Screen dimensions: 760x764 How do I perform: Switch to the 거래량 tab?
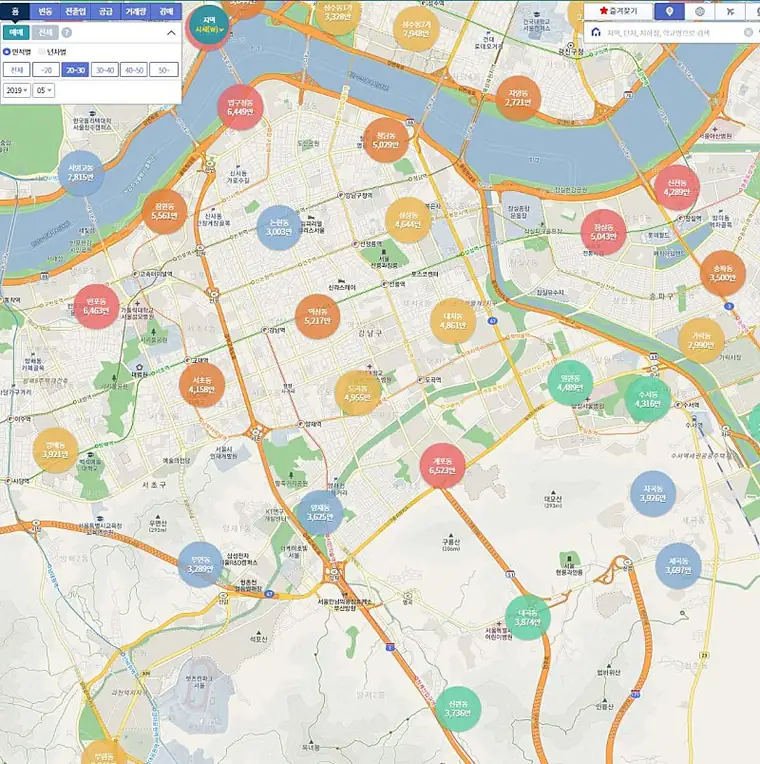coord(136,11)
